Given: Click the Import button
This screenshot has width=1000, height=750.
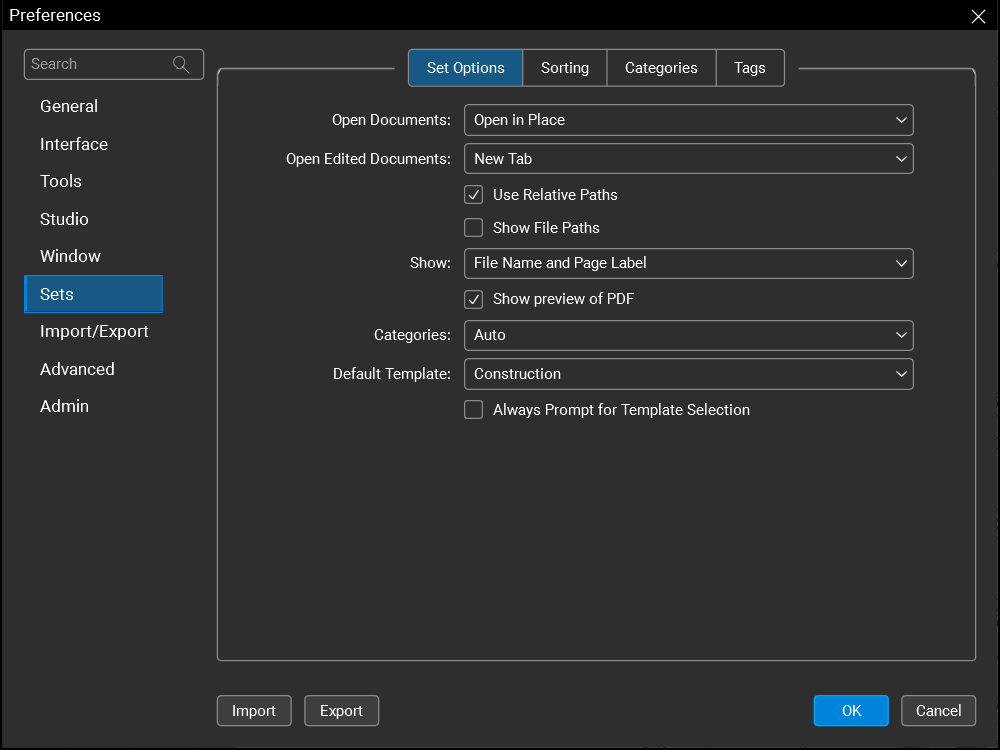Looking at the screenshot, I should pyautogui.click(x=254, y=711).
